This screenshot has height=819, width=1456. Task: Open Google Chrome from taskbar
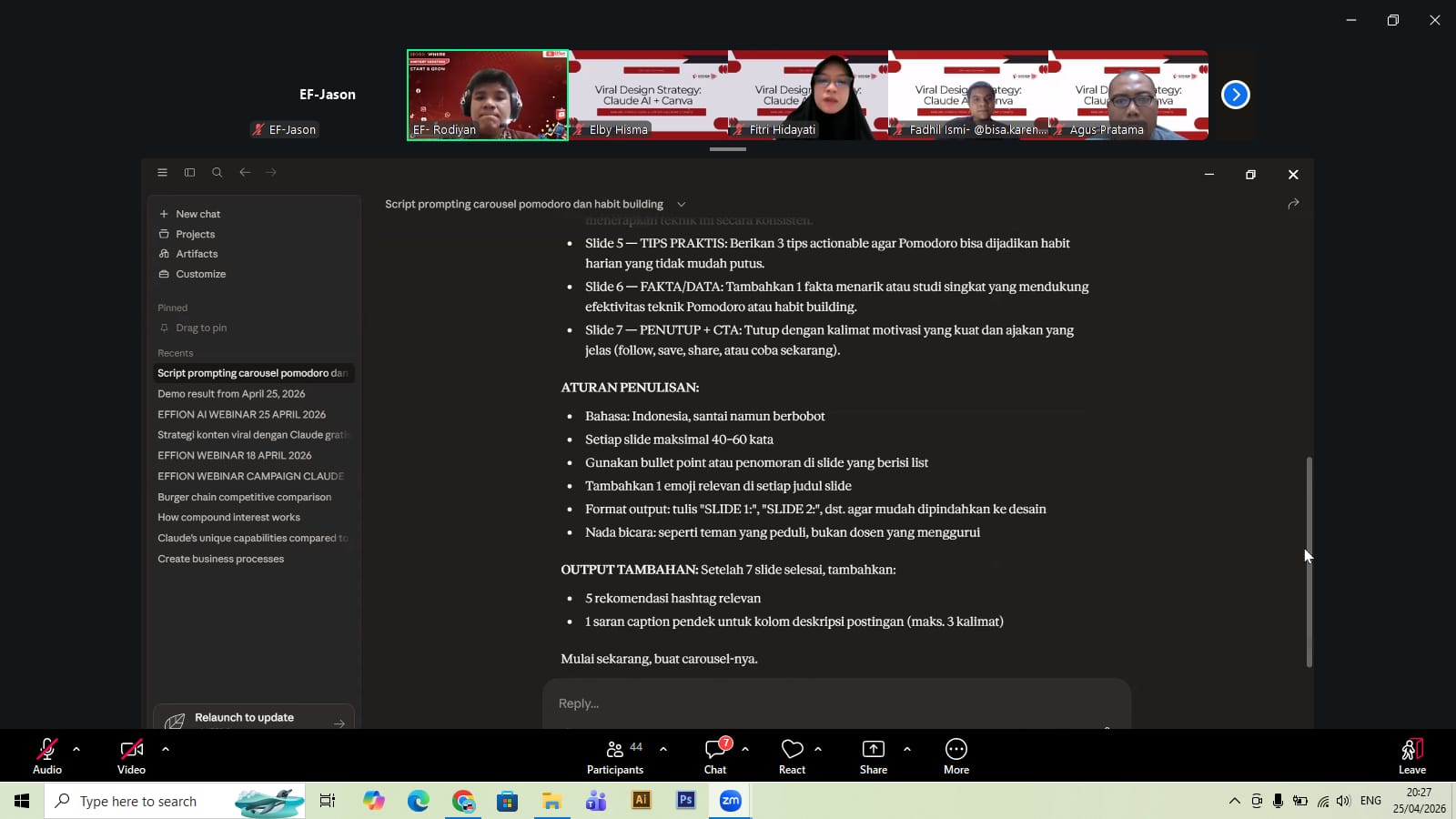click(463, 801)
